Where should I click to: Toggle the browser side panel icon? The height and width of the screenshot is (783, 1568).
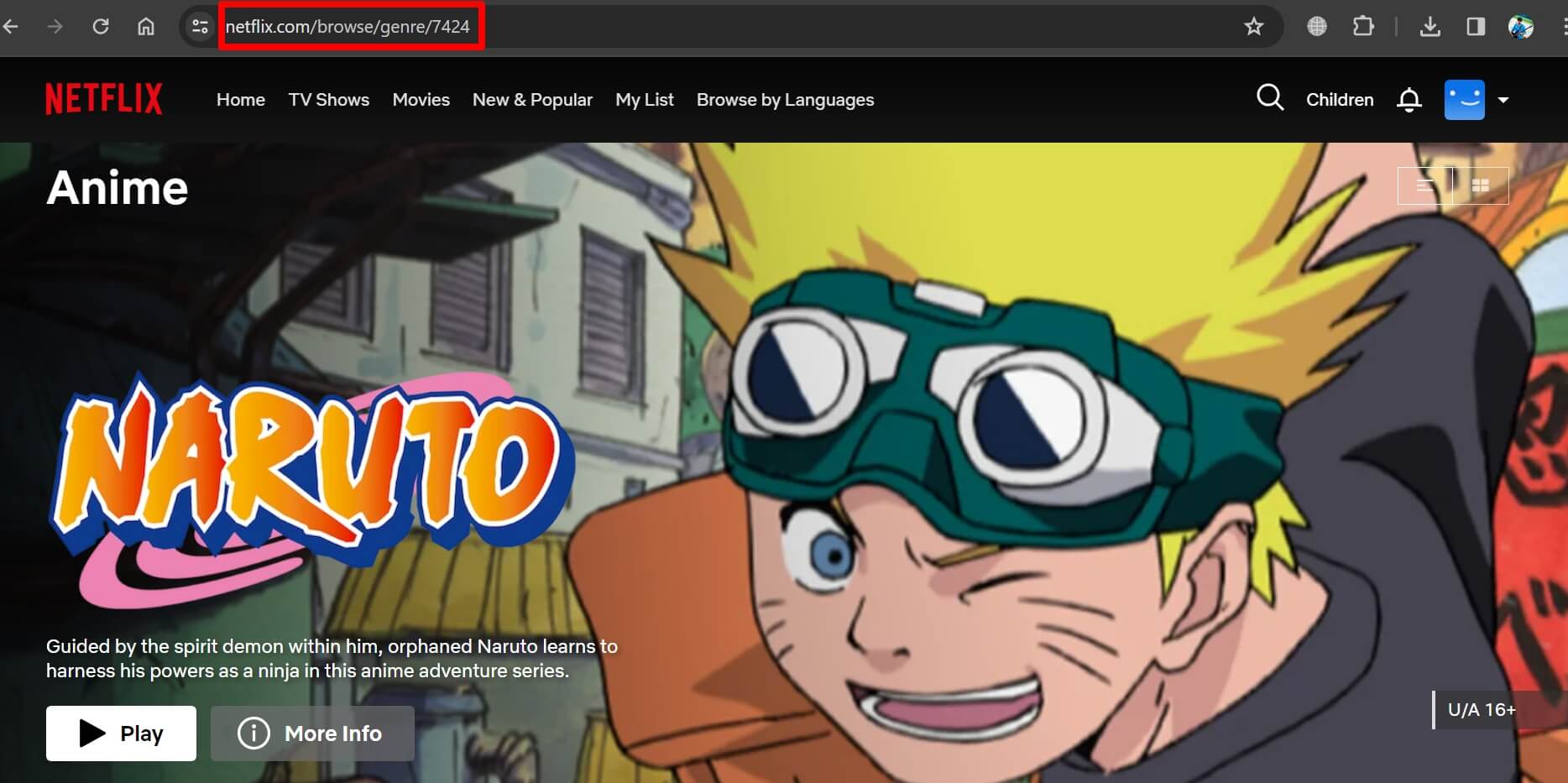click(1476, 27)
